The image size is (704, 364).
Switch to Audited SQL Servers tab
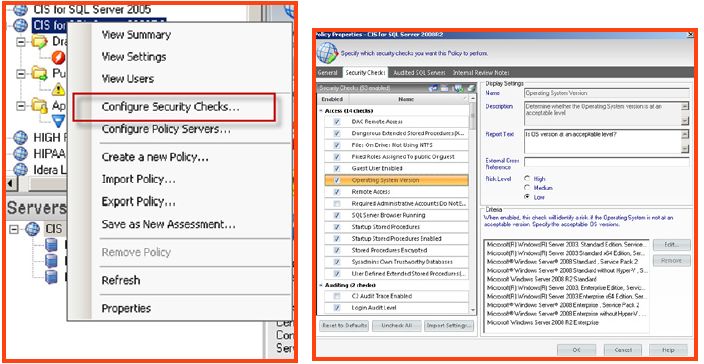(x=419, y=72)
